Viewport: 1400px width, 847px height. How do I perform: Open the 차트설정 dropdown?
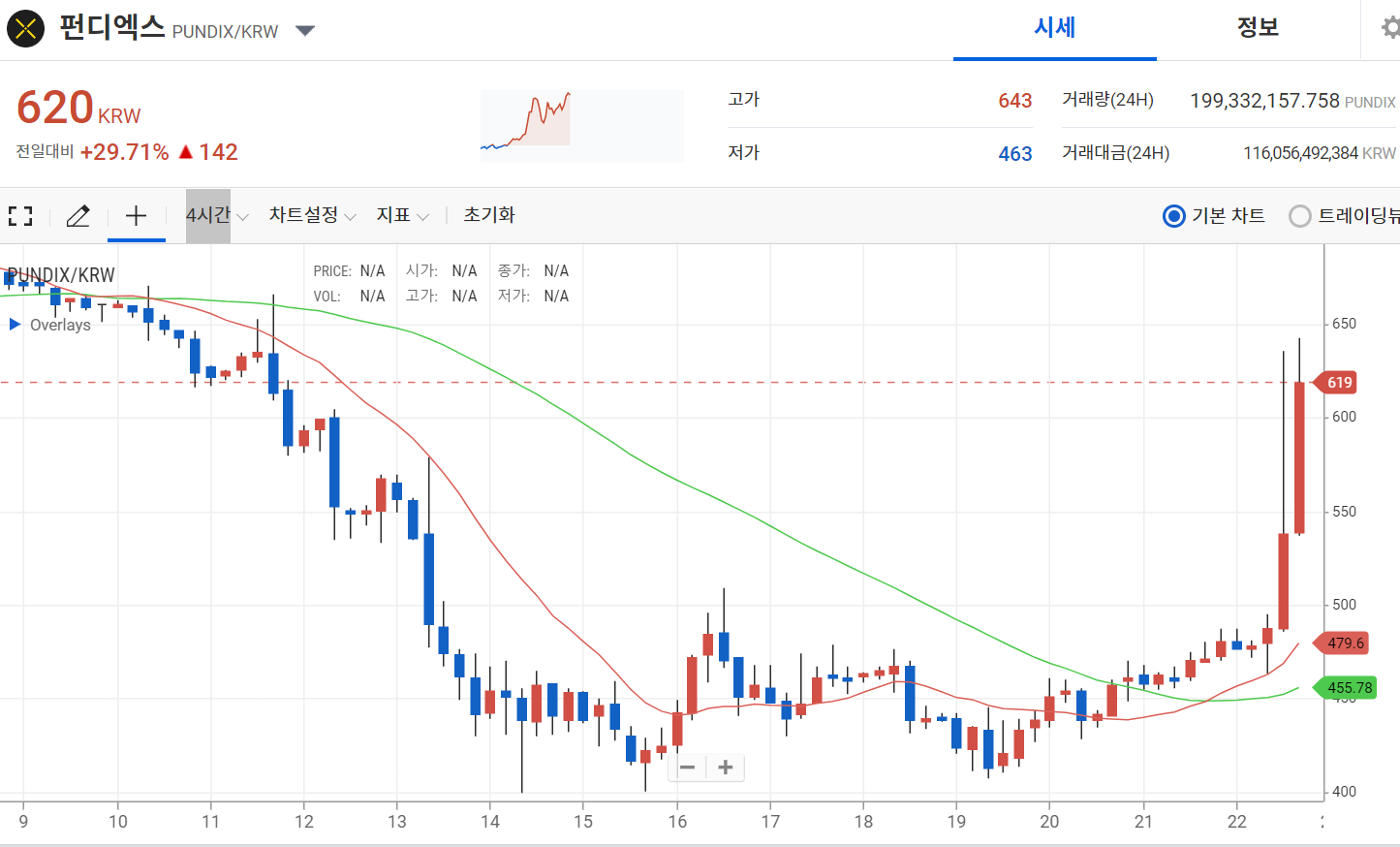[x=312, y=215]
